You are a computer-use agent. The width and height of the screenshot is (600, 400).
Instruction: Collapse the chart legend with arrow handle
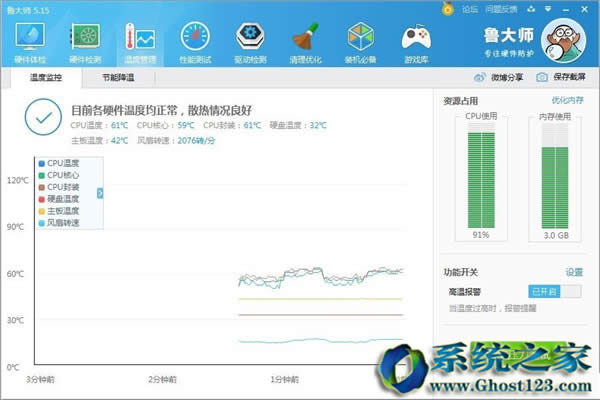tap(99, 192)
